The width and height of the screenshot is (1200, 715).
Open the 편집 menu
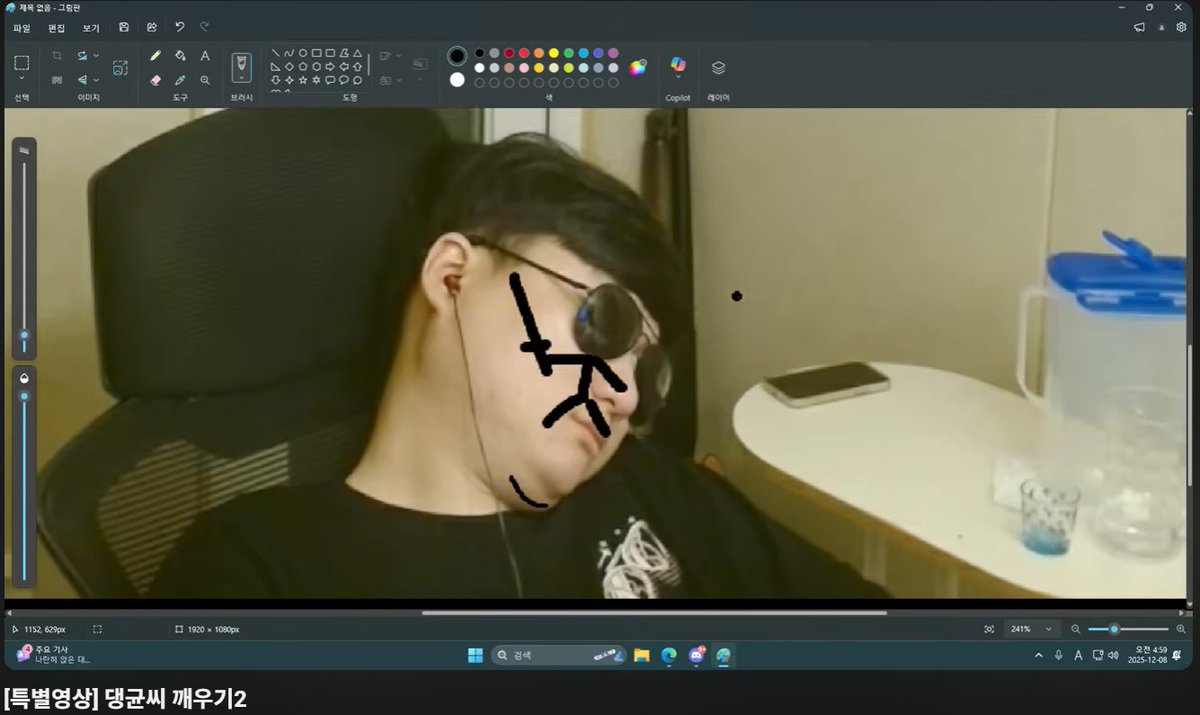(56, 27)
